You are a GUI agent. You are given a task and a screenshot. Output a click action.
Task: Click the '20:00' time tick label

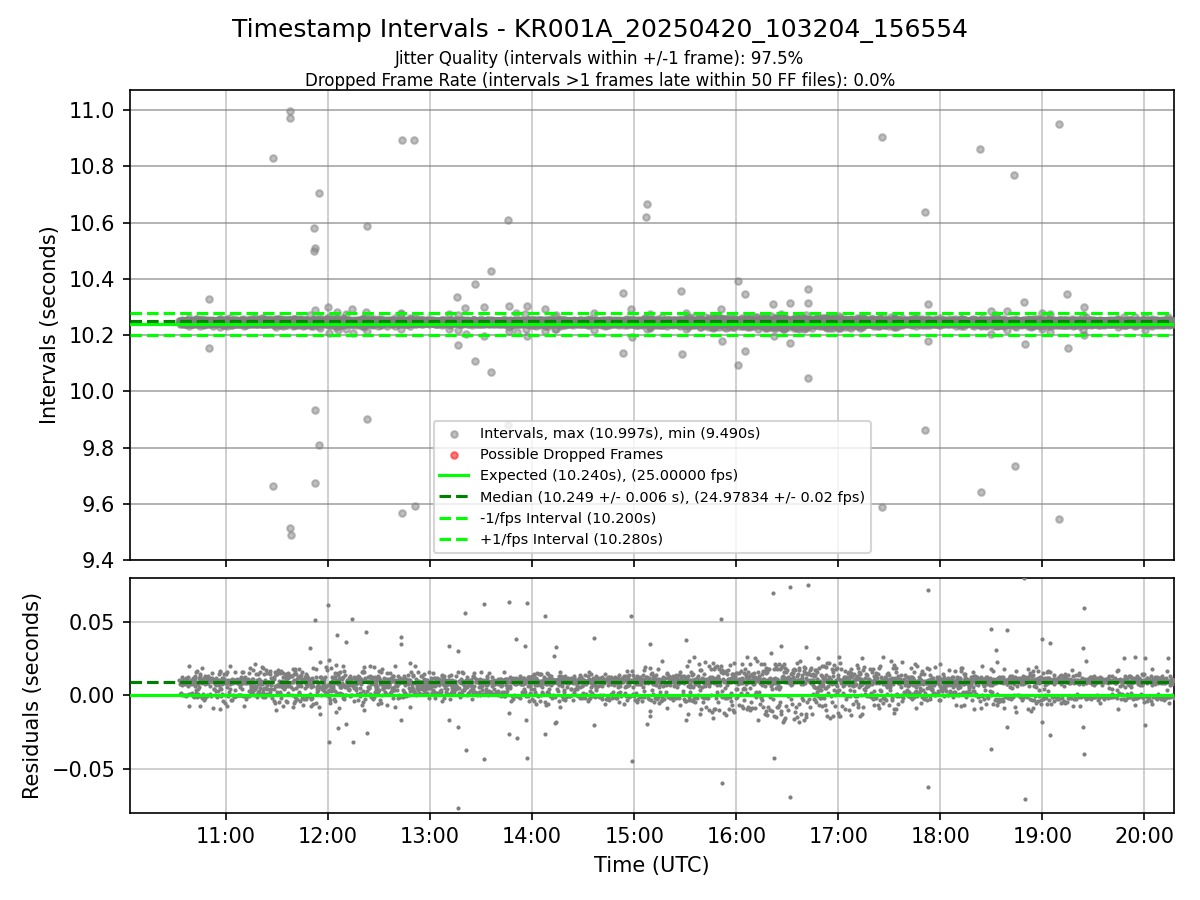point(1144,834)
